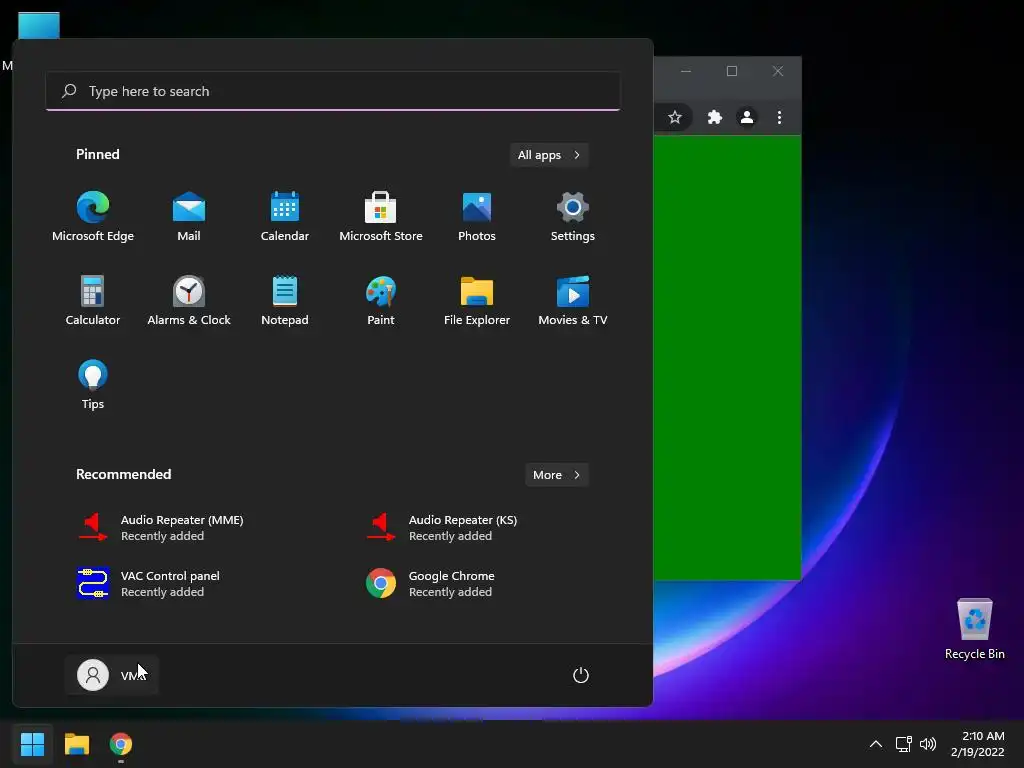Image resolution: width=1024 pixels, height=768 pixels.
Task: Open Chrome's Extensions puzzle icon
Action: pyautogui.click(x=714, y=118)
